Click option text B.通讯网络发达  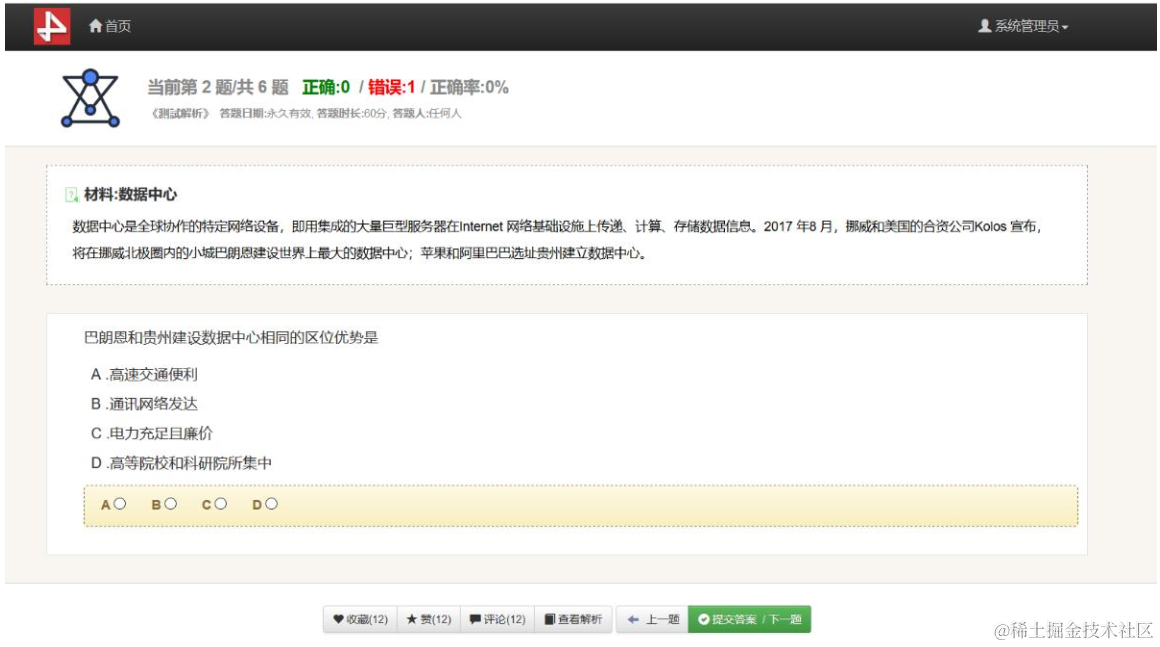[144, 404]
